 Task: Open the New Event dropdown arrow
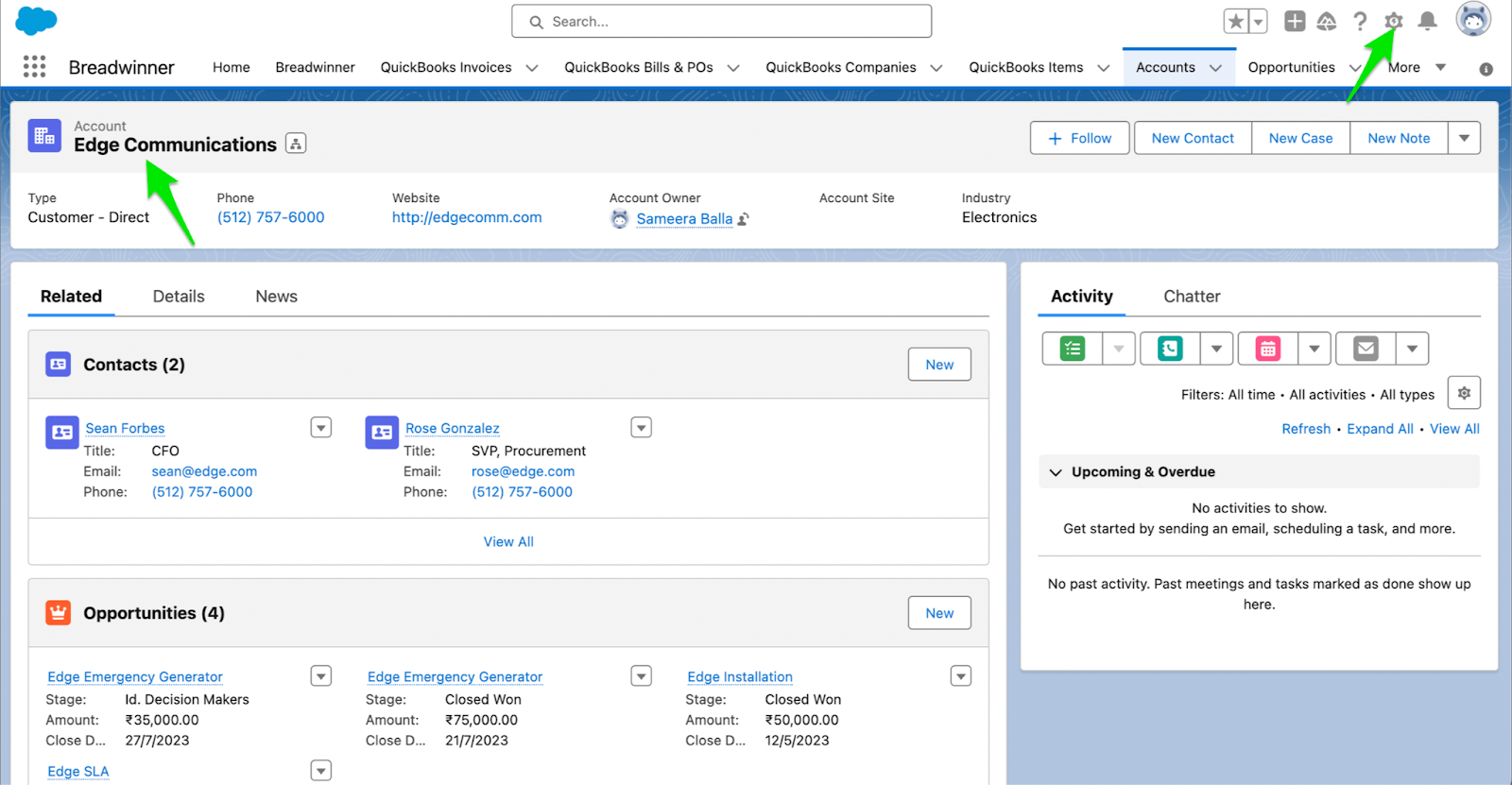1314,349
